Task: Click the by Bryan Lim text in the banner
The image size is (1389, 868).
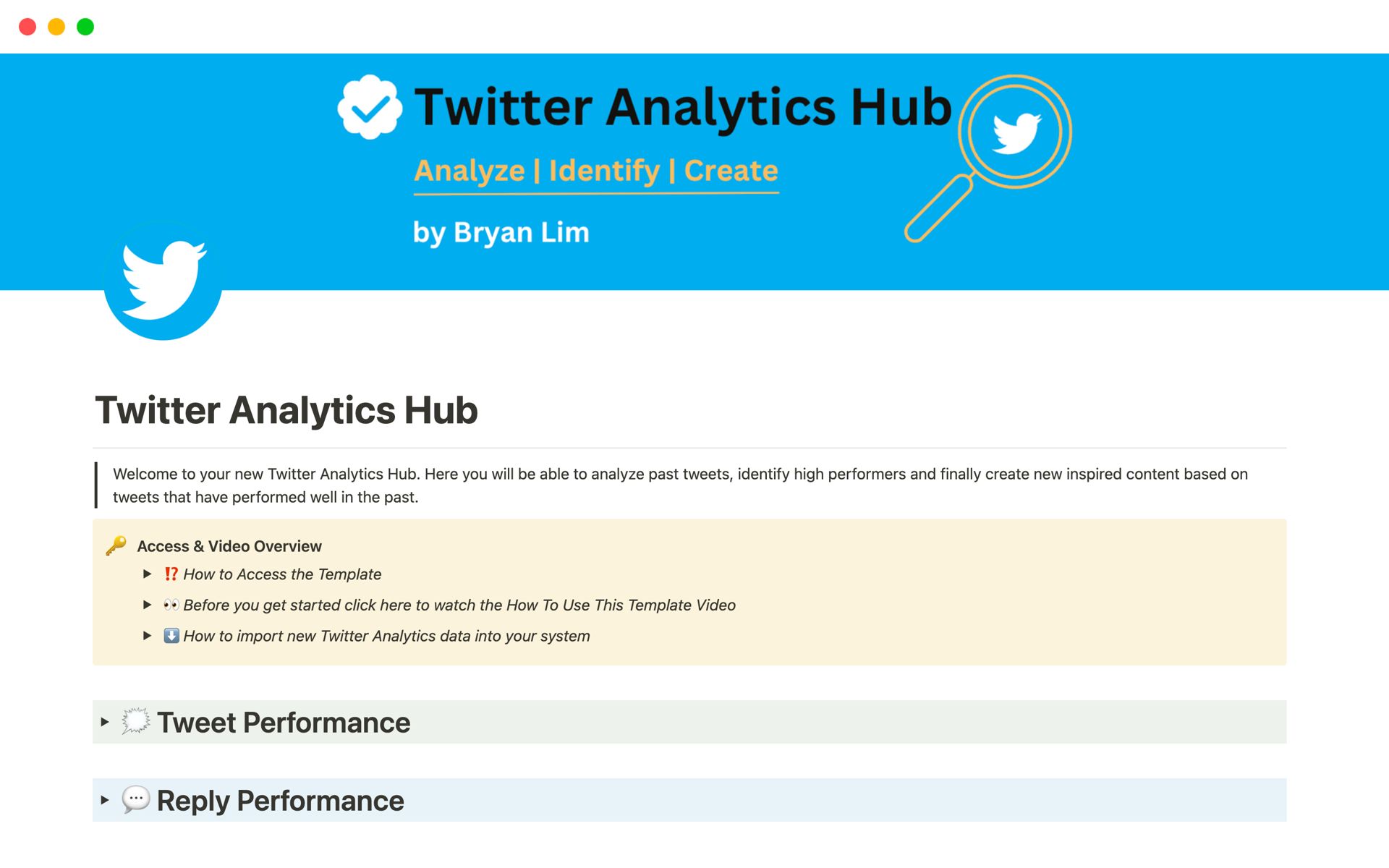Action: (x=501, y=232)
